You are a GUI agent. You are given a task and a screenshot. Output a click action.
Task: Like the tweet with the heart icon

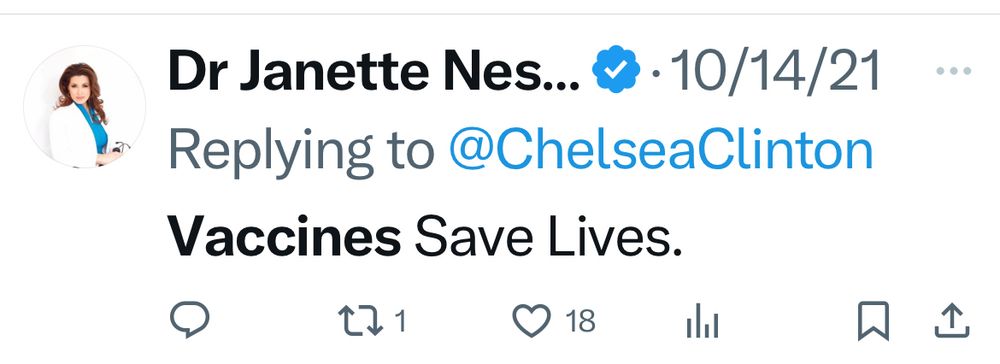pyautogui.click(x=532, y=321)
